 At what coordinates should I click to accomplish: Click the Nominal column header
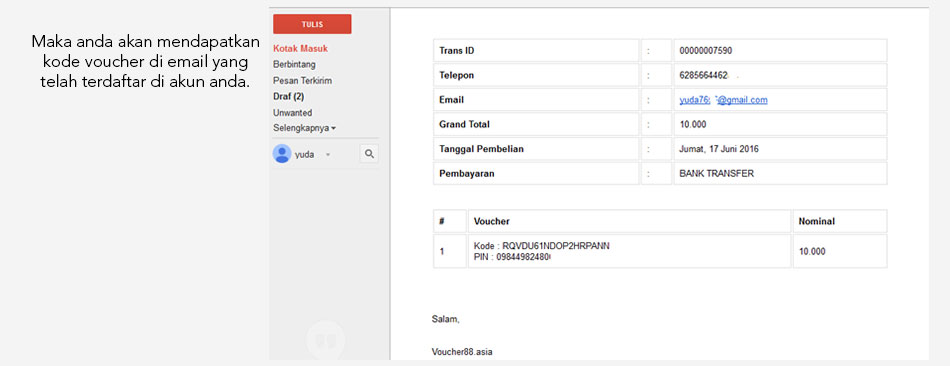click(x=816, y=222)
